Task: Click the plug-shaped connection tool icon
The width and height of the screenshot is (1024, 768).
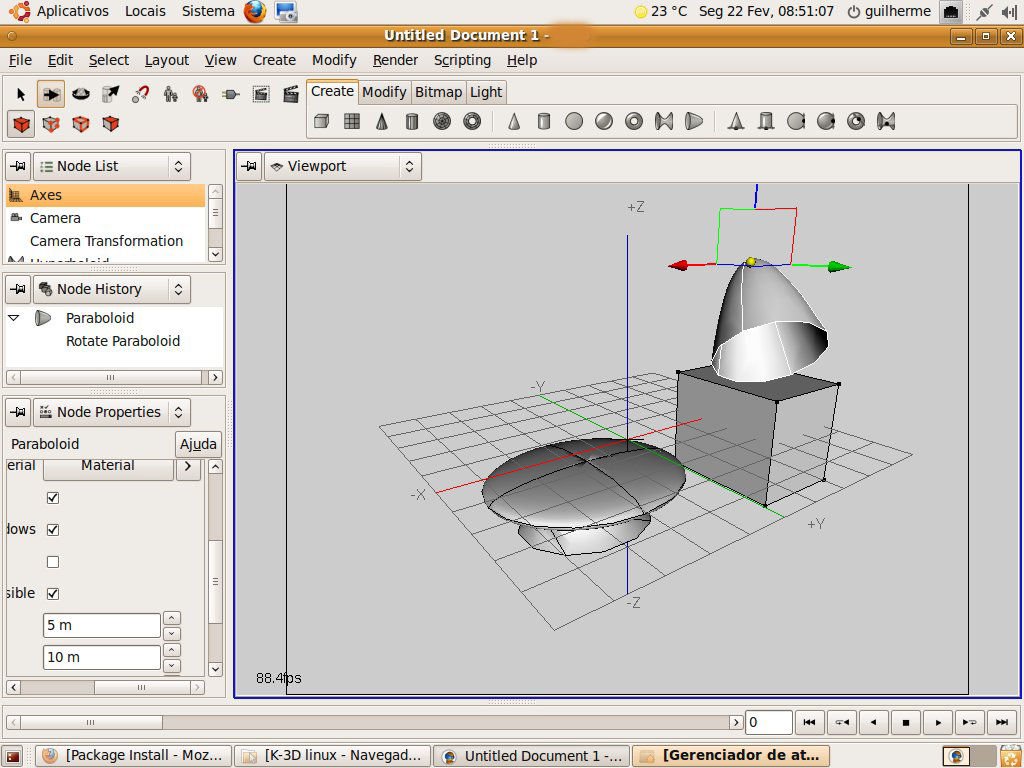Action: click(229, 95)
